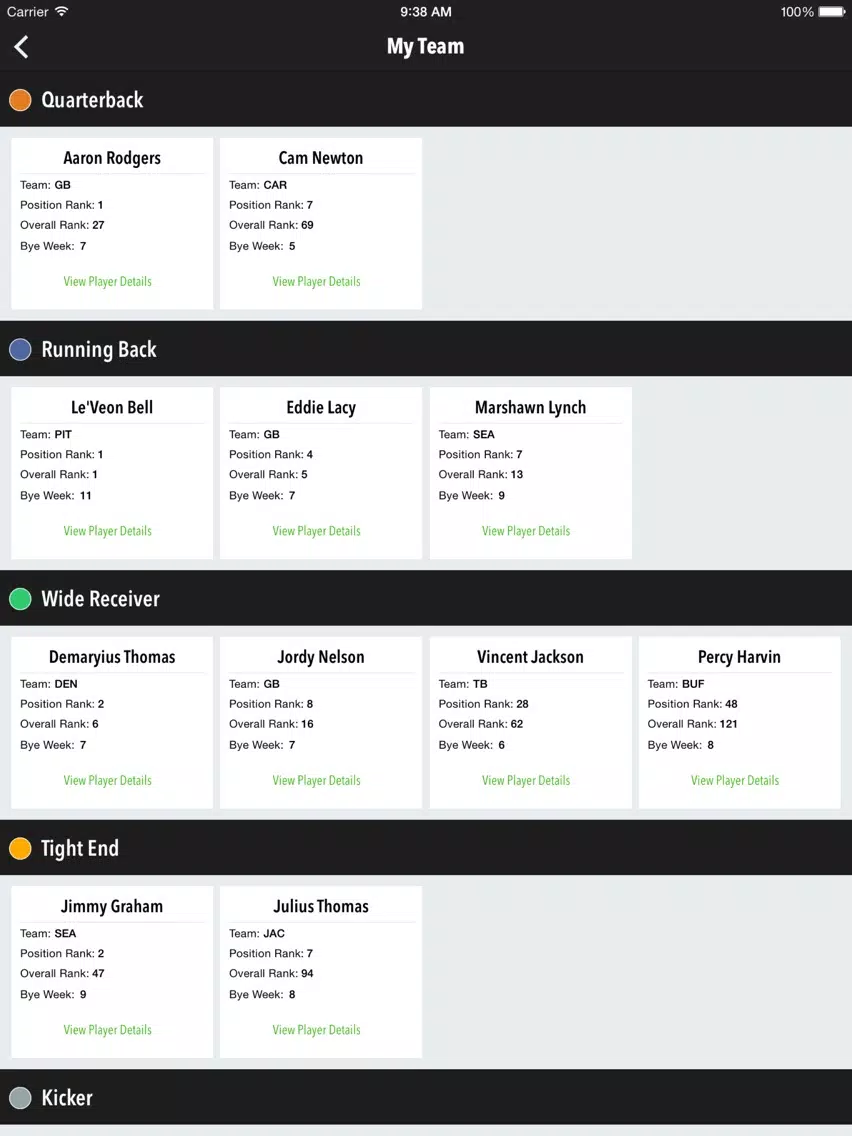
Task: View Player Details for Marshawn Lynch
Action: click(526, 530)
